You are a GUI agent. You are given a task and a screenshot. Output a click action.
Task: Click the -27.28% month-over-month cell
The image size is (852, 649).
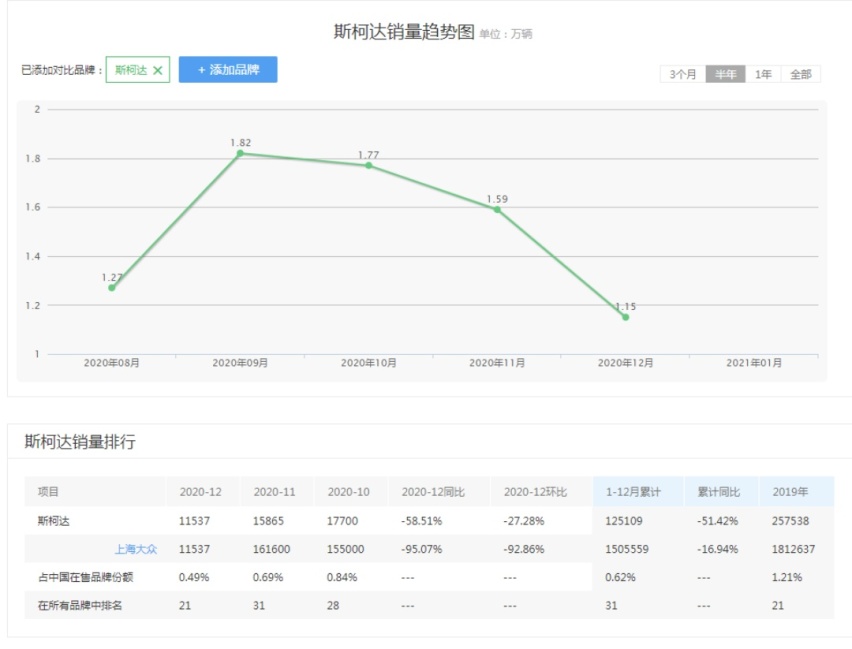pyautogui.click(x=524, y=521)
